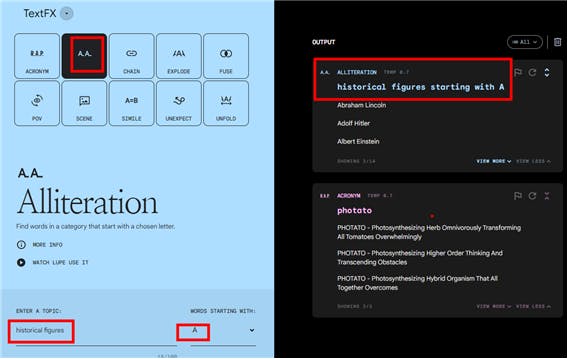
Task: Click the Alliteration label in output card
Action: (x=357, y=72)
